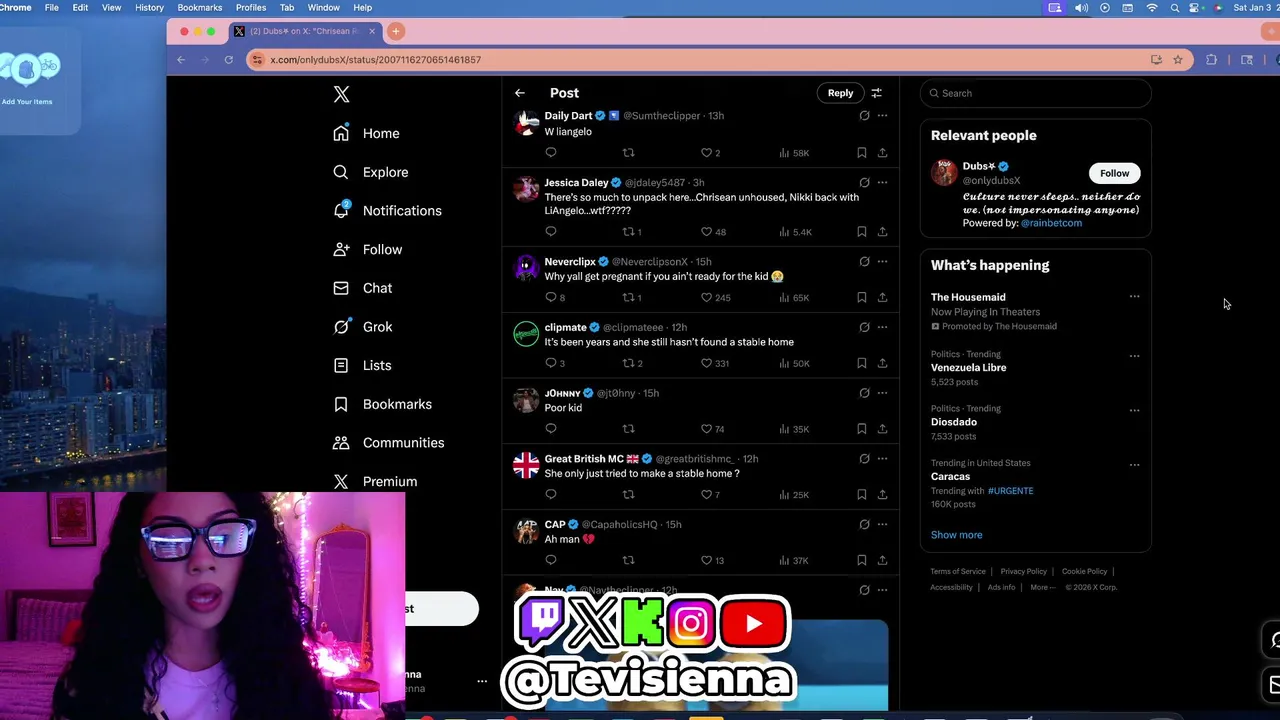This screenshot has height=720, width=1280.
Task: Bookmark clipmate's reply
Action: tap(861, 363)
